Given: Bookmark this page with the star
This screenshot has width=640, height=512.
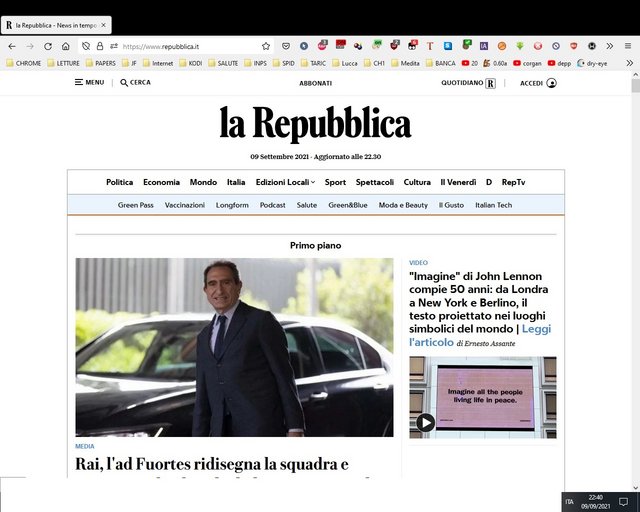Looking at the screenshot, I should tap(266, 47).
